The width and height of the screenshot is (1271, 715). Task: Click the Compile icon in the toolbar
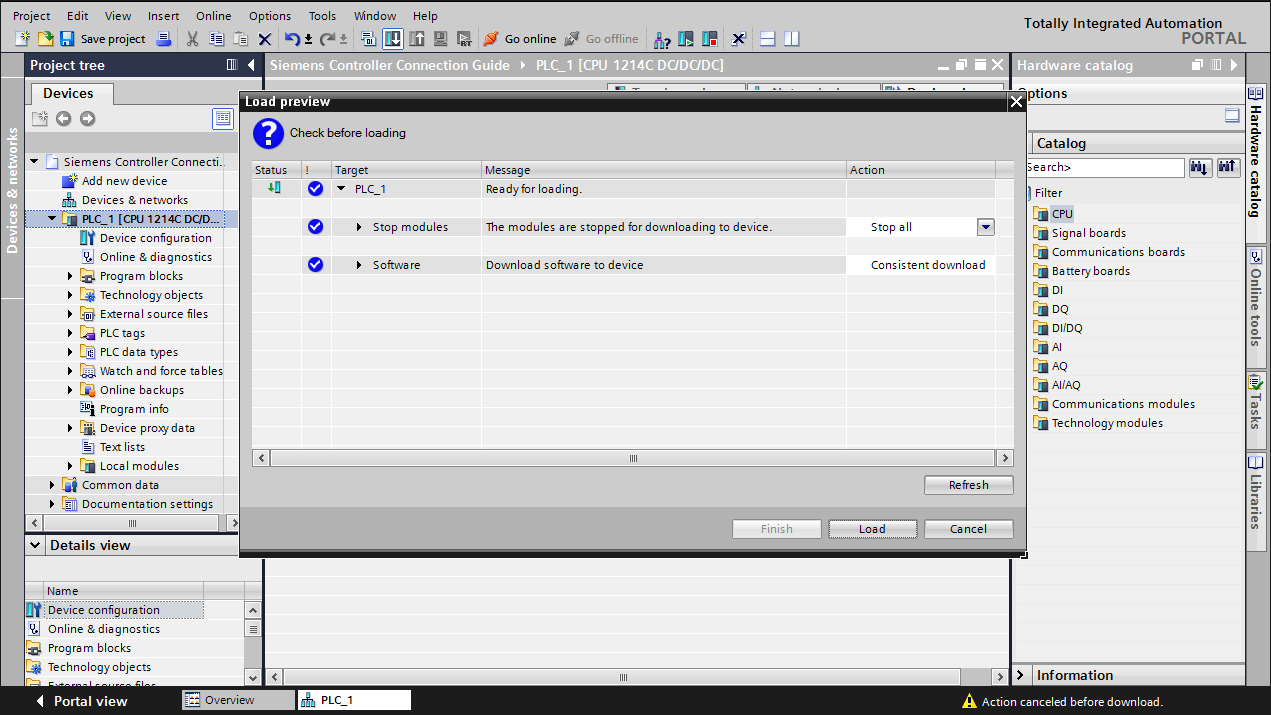pyautogui.click(x=368, y=39)
